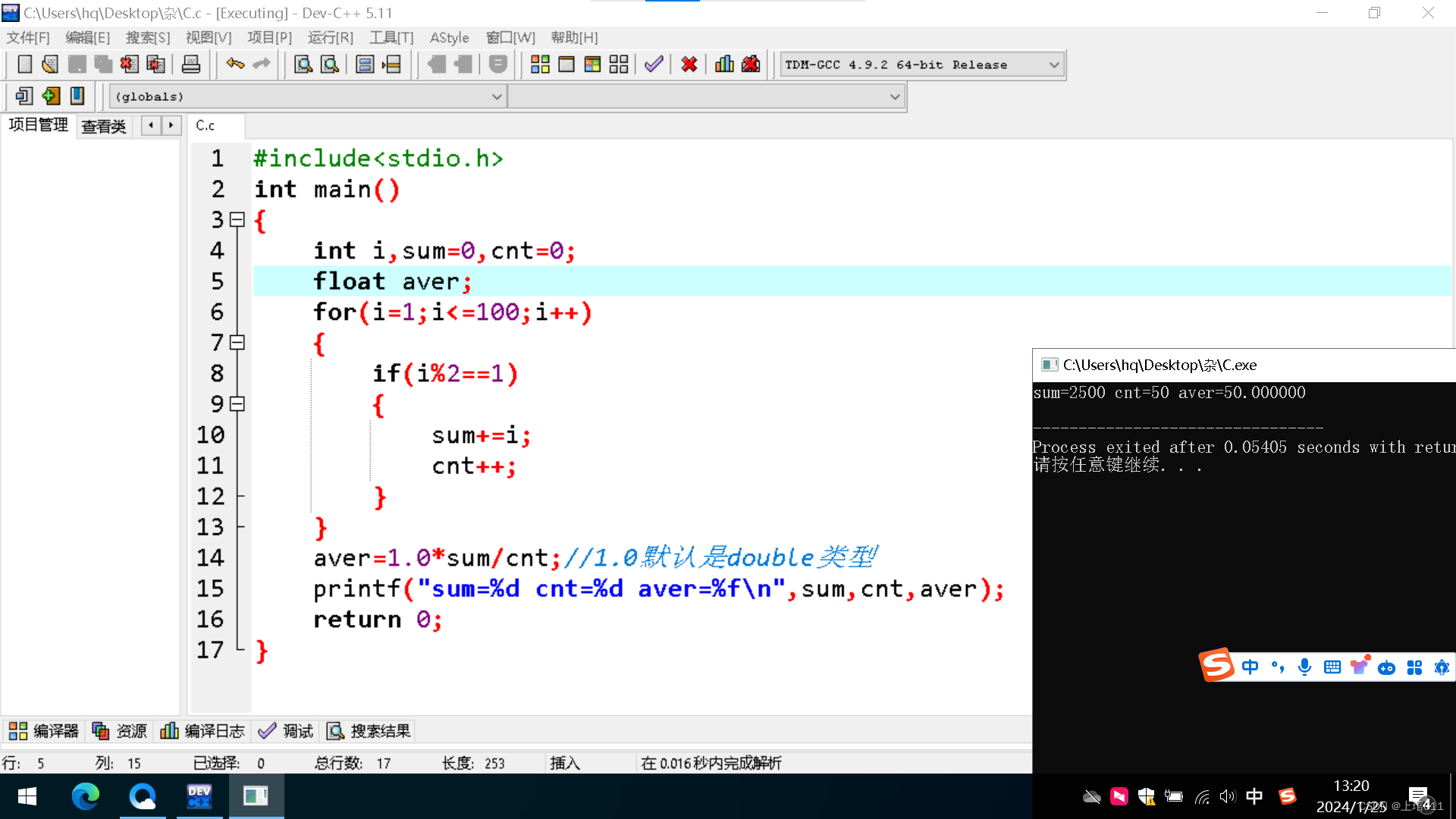
Task: Open the 工具[T] menu
Action: pyautogui.click(x=391, y=37)
